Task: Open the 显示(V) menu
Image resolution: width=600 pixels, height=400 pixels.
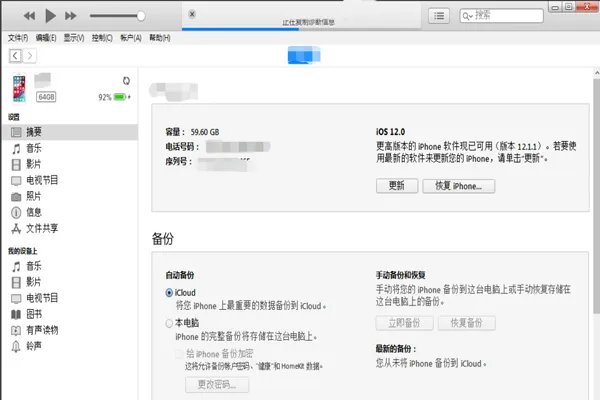Action: (74, 38)
